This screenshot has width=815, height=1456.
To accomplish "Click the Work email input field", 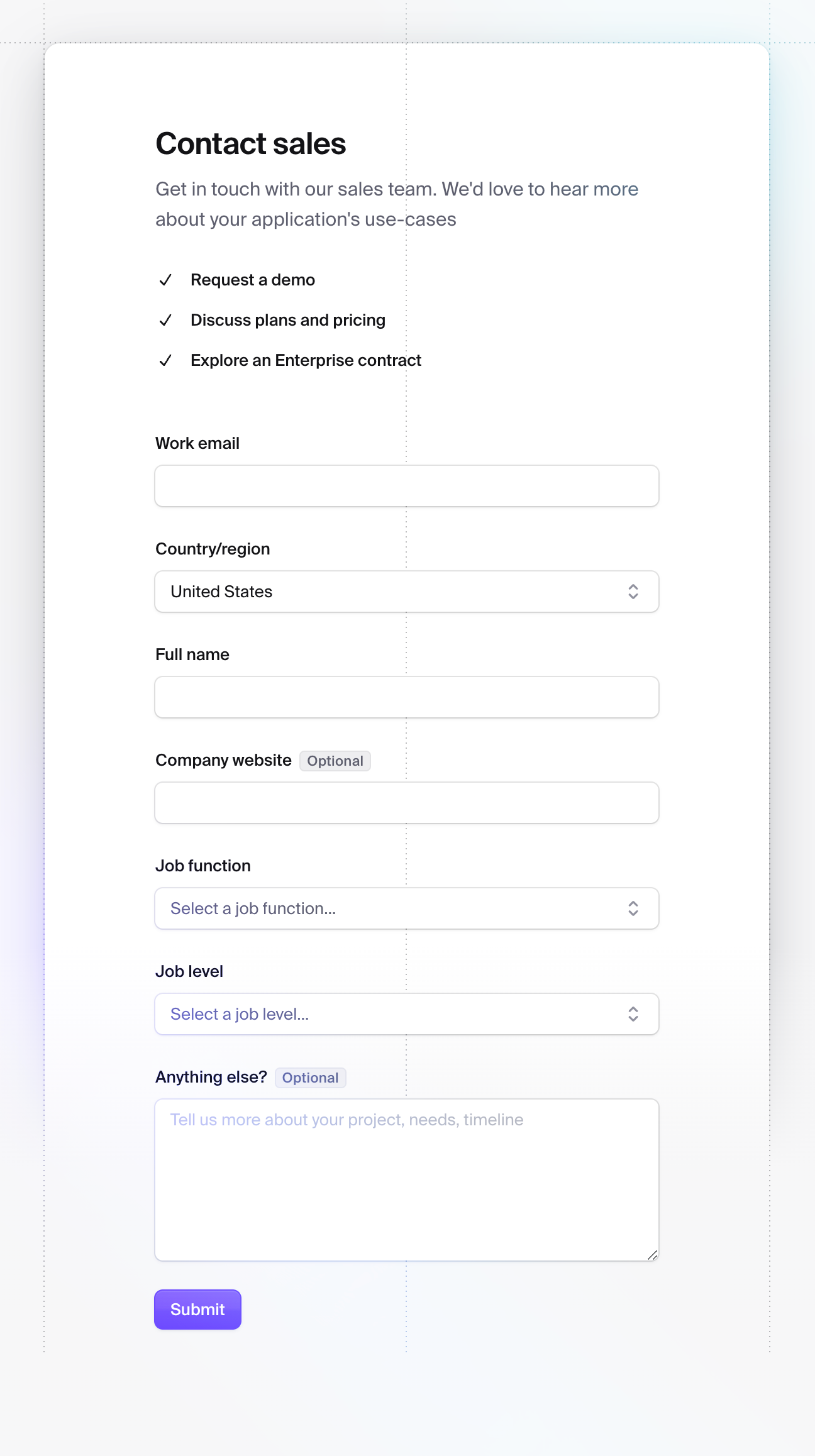I will tap(407, 486).
